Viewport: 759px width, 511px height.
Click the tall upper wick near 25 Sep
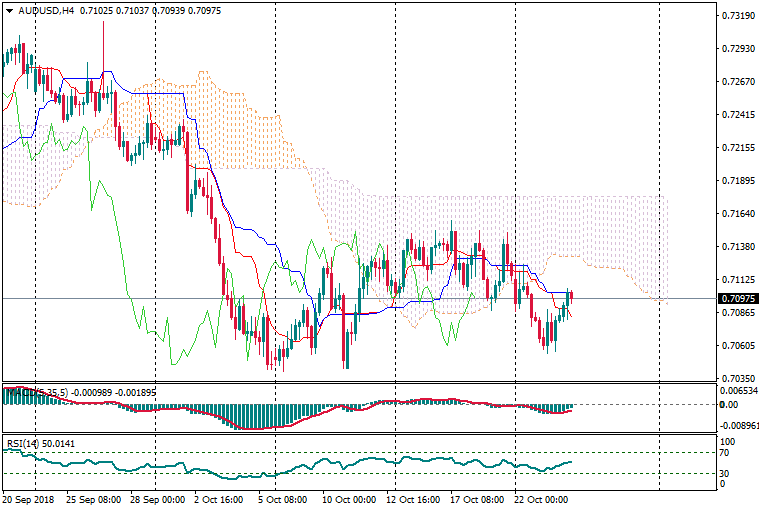click(x=103, y=40)
